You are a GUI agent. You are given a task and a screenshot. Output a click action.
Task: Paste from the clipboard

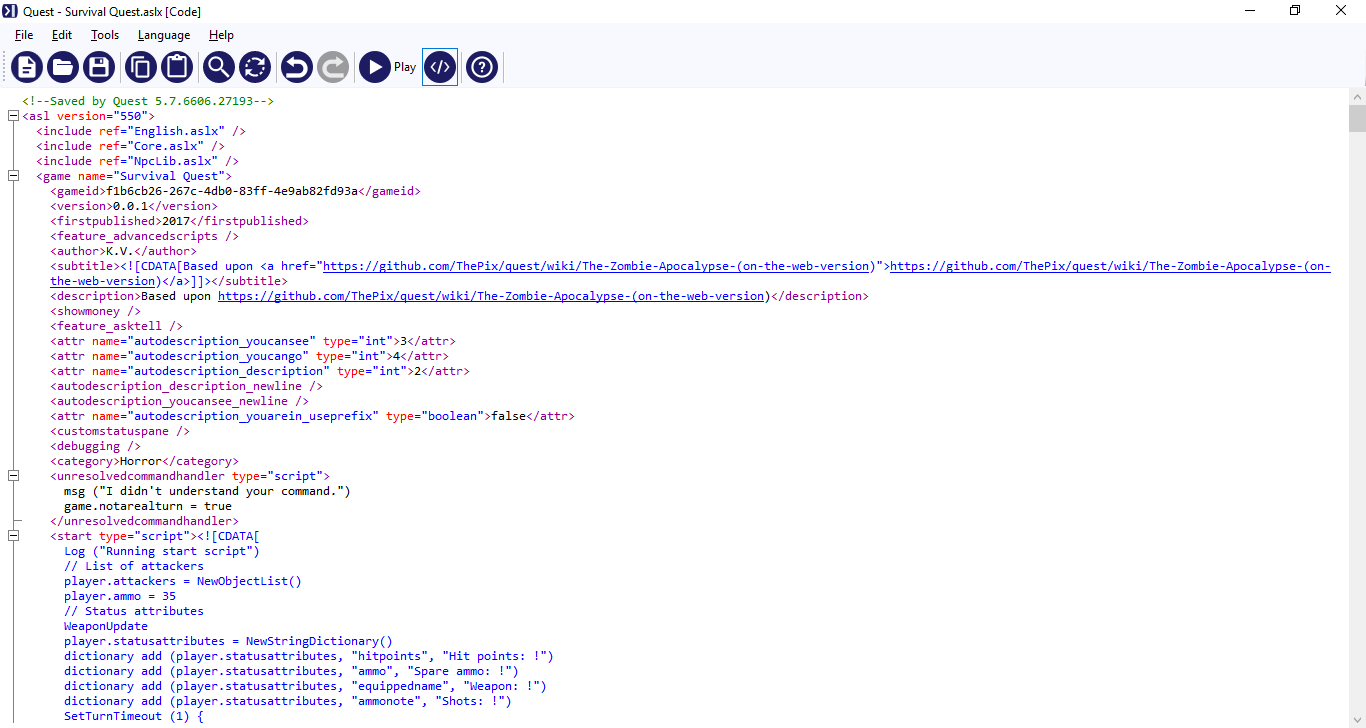[177, 67]
